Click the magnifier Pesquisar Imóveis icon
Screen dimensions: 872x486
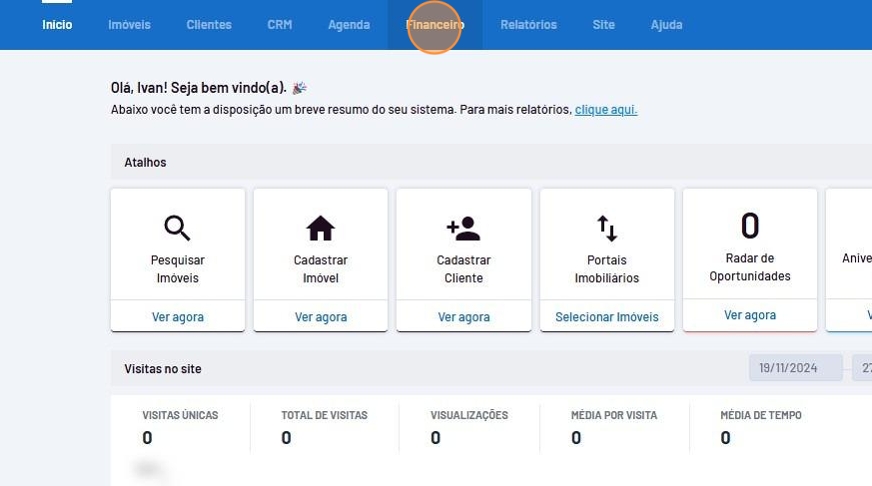coord(177,228)
